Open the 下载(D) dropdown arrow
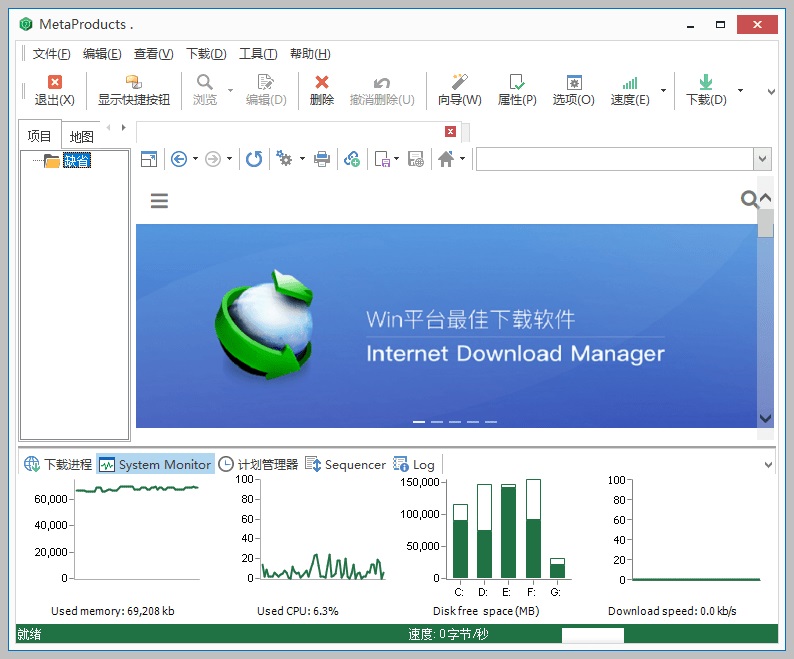794x659 pixels. pyautogui.click(x=740, y=90)
